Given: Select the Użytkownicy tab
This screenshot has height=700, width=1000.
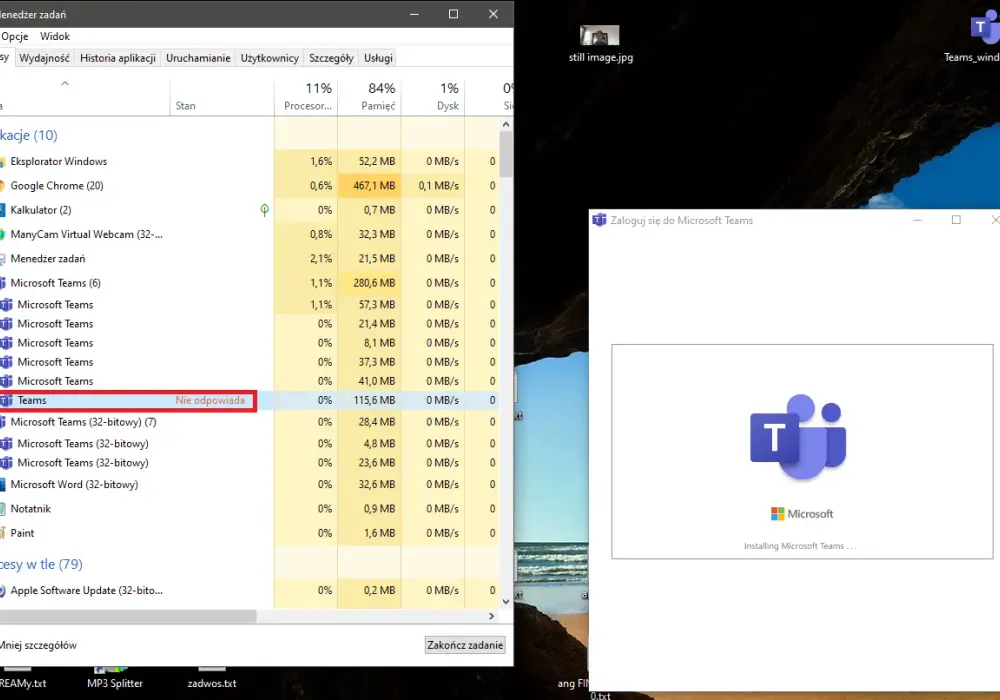Looking at the screenshot, I should [x=269, y=58].
